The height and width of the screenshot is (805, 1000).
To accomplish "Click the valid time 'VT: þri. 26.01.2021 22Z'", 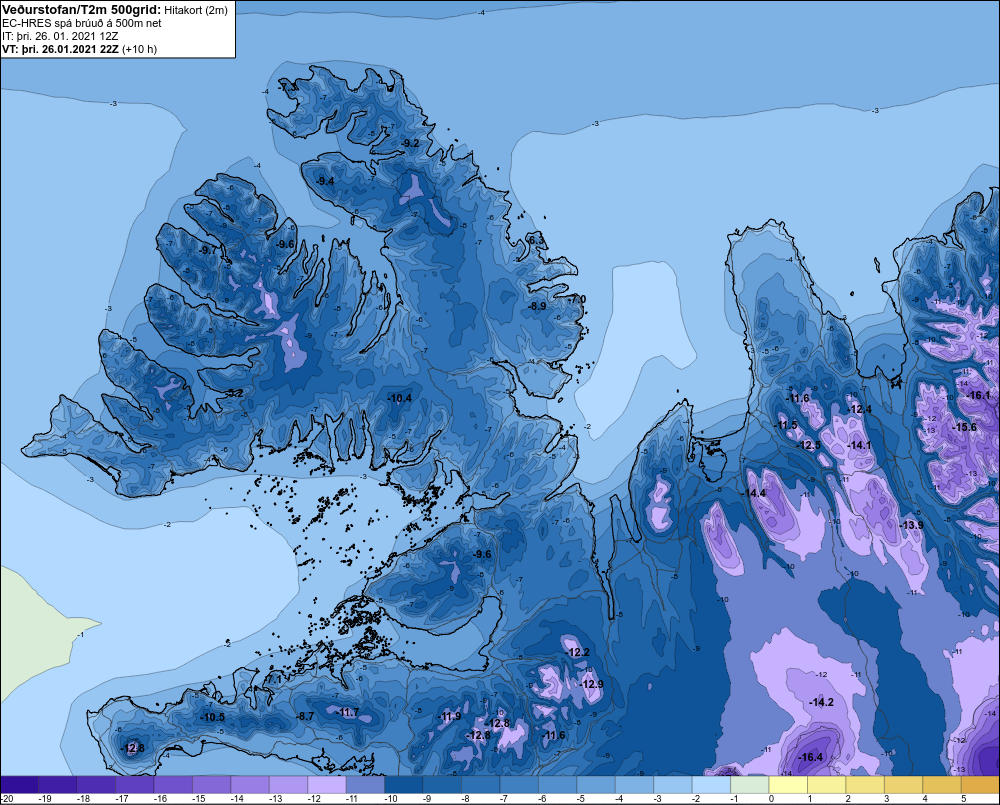I will click(x=61, y=49).
